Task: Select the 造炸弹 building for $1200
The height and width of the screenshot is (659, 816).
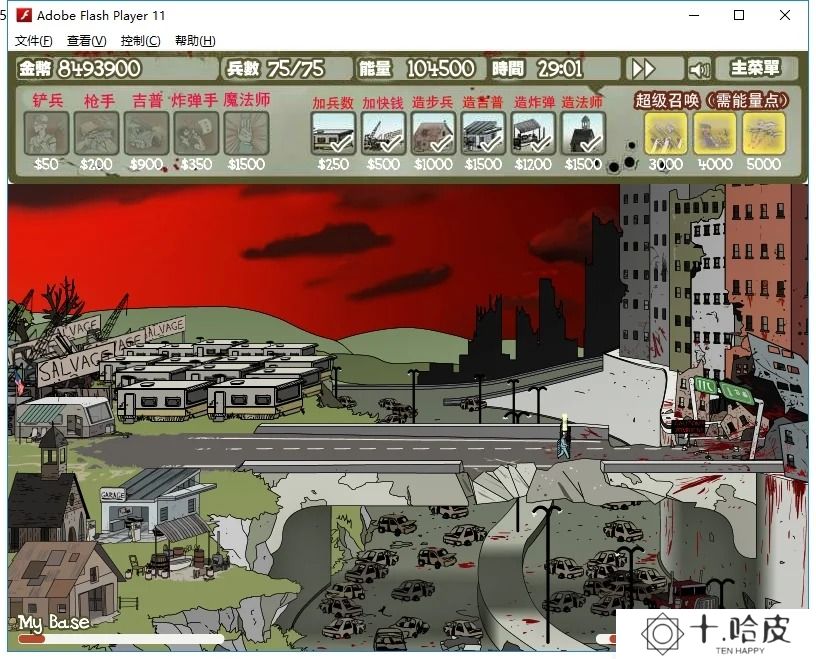Action: (533, 133)
